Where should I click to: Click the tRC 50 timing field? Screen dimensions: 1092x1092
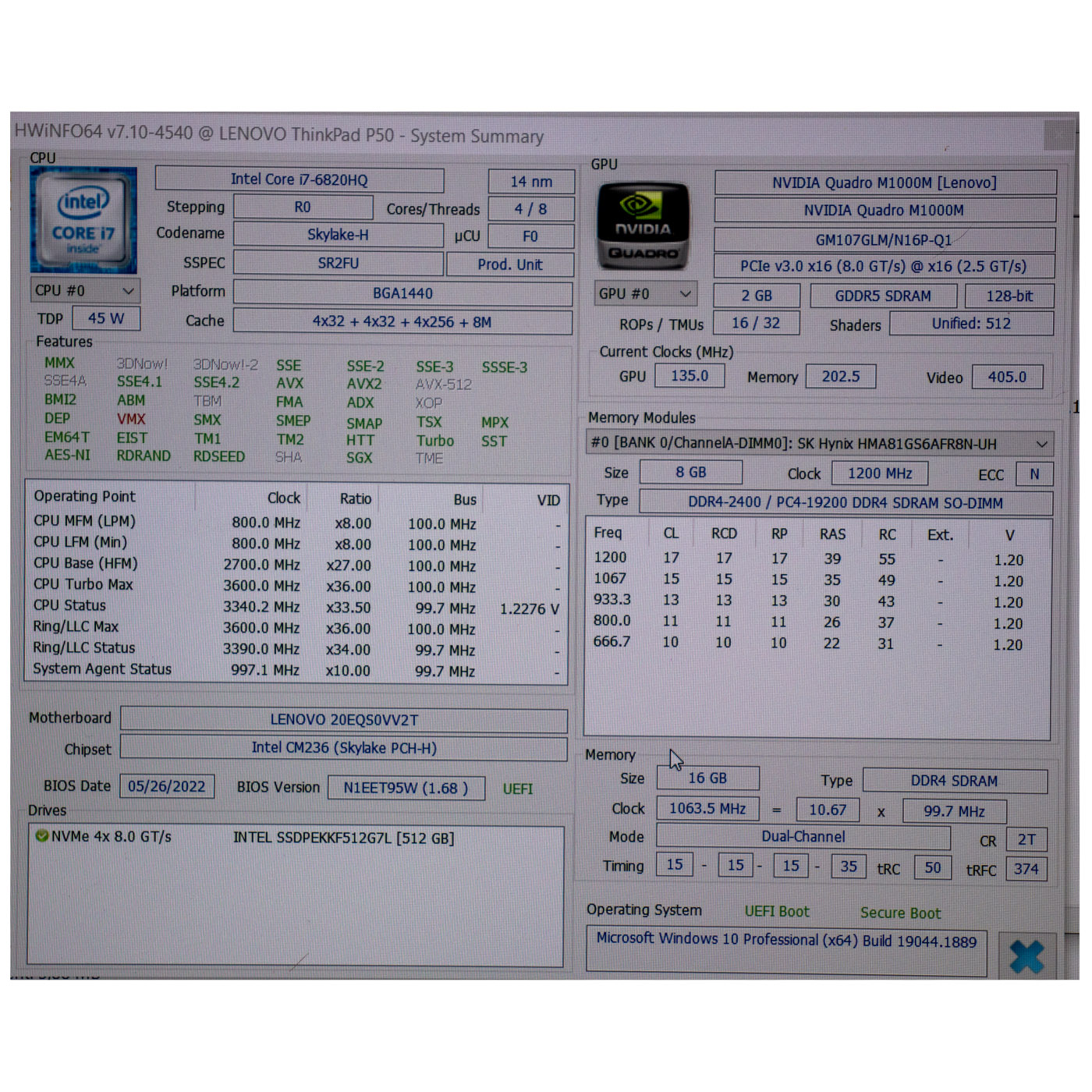click(933, 867)
